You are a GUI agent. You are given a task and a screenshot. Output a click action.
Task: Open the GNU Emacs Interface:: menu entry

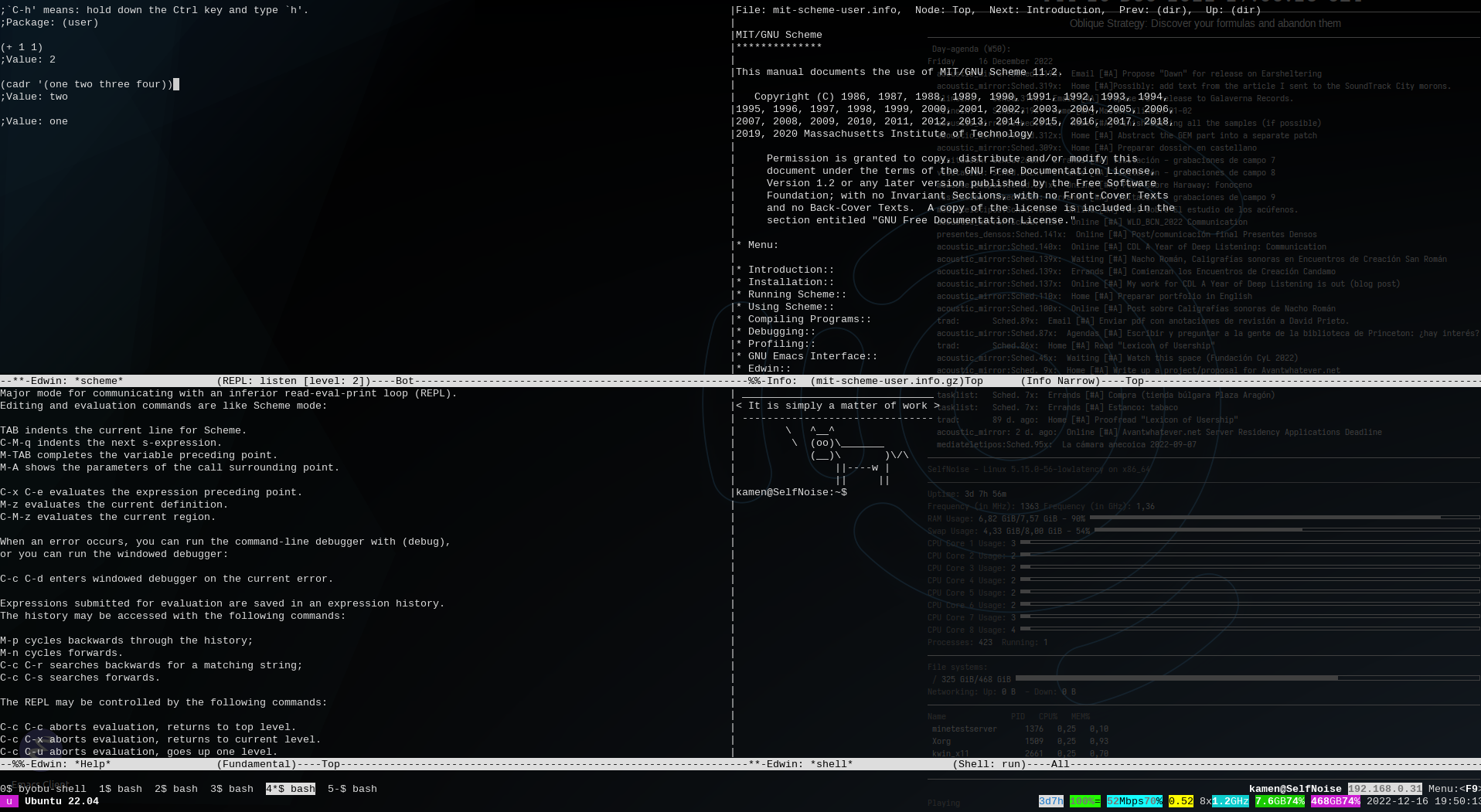tap(807, 356)
